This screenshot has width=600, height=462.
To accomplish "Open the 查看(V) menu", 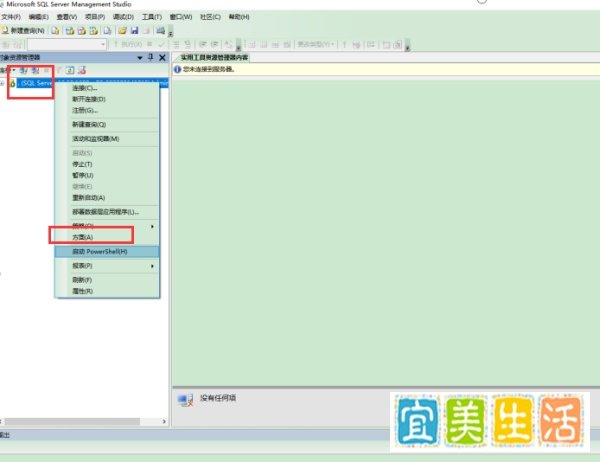I will (x=67, y=17).
